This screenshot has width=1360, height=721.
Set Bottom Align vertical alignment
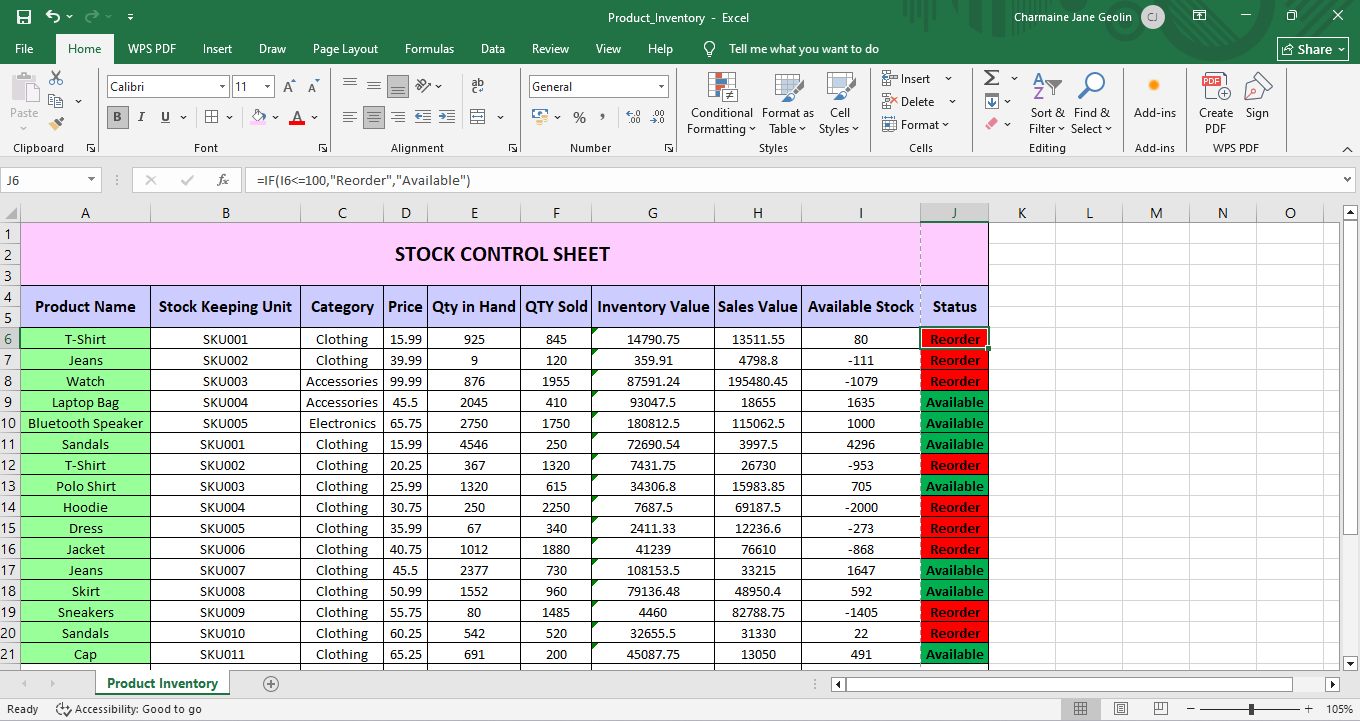(397, 86)
